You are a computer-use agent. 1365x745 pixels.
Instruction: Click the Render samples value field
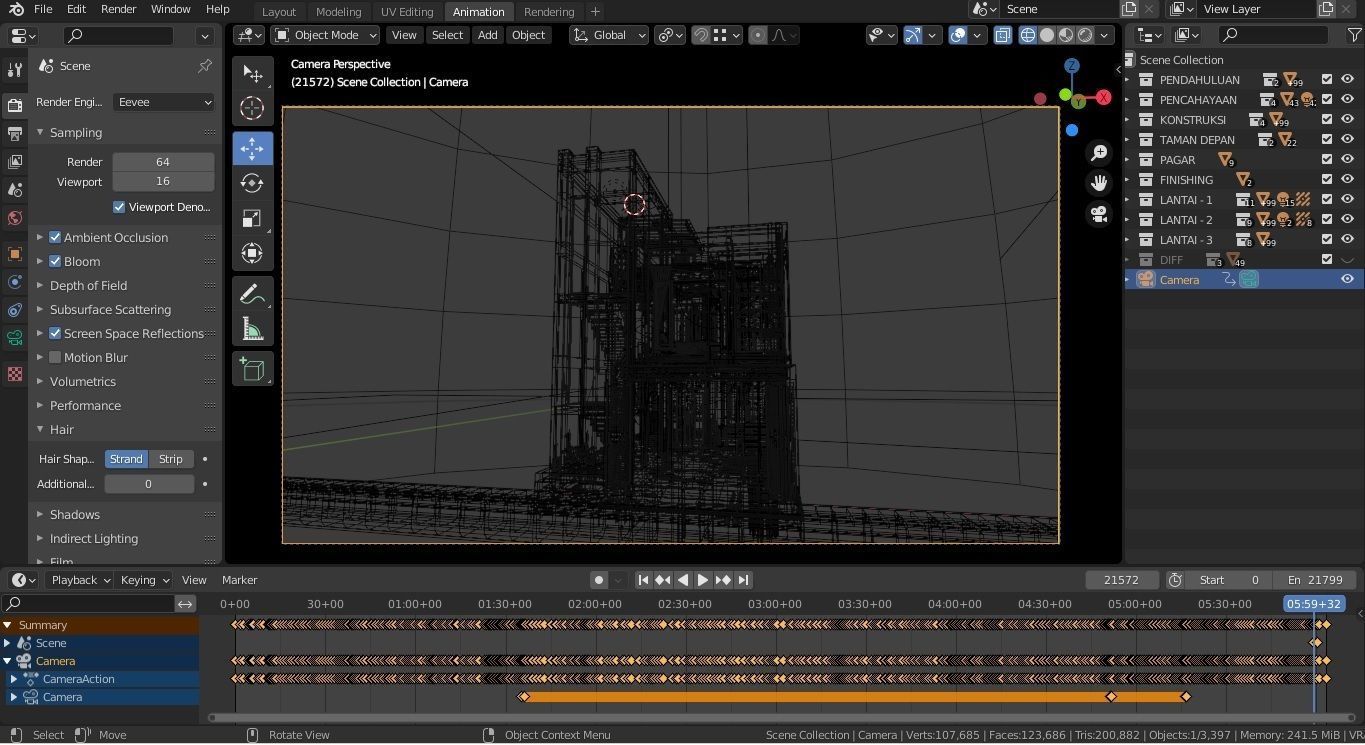coord(163,162)
